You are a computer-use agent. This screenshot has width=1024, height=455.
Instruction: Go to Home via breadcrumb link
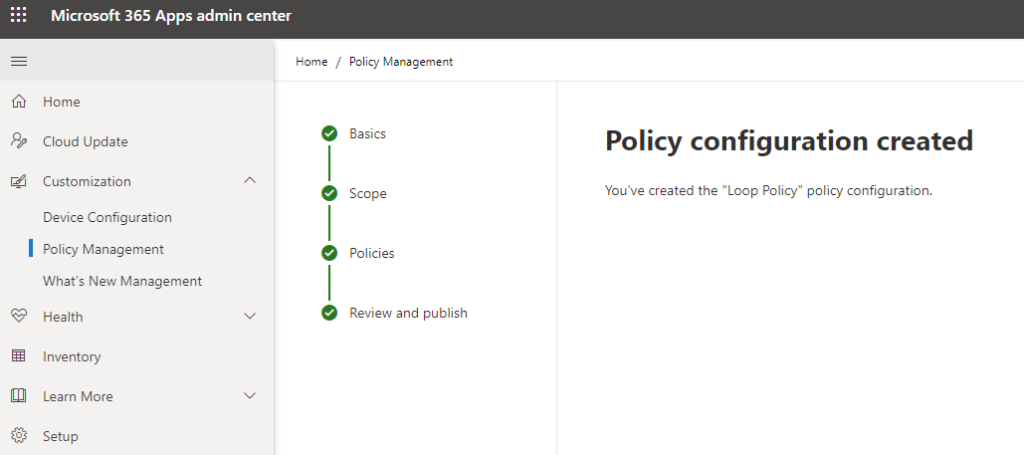point(312,62)
